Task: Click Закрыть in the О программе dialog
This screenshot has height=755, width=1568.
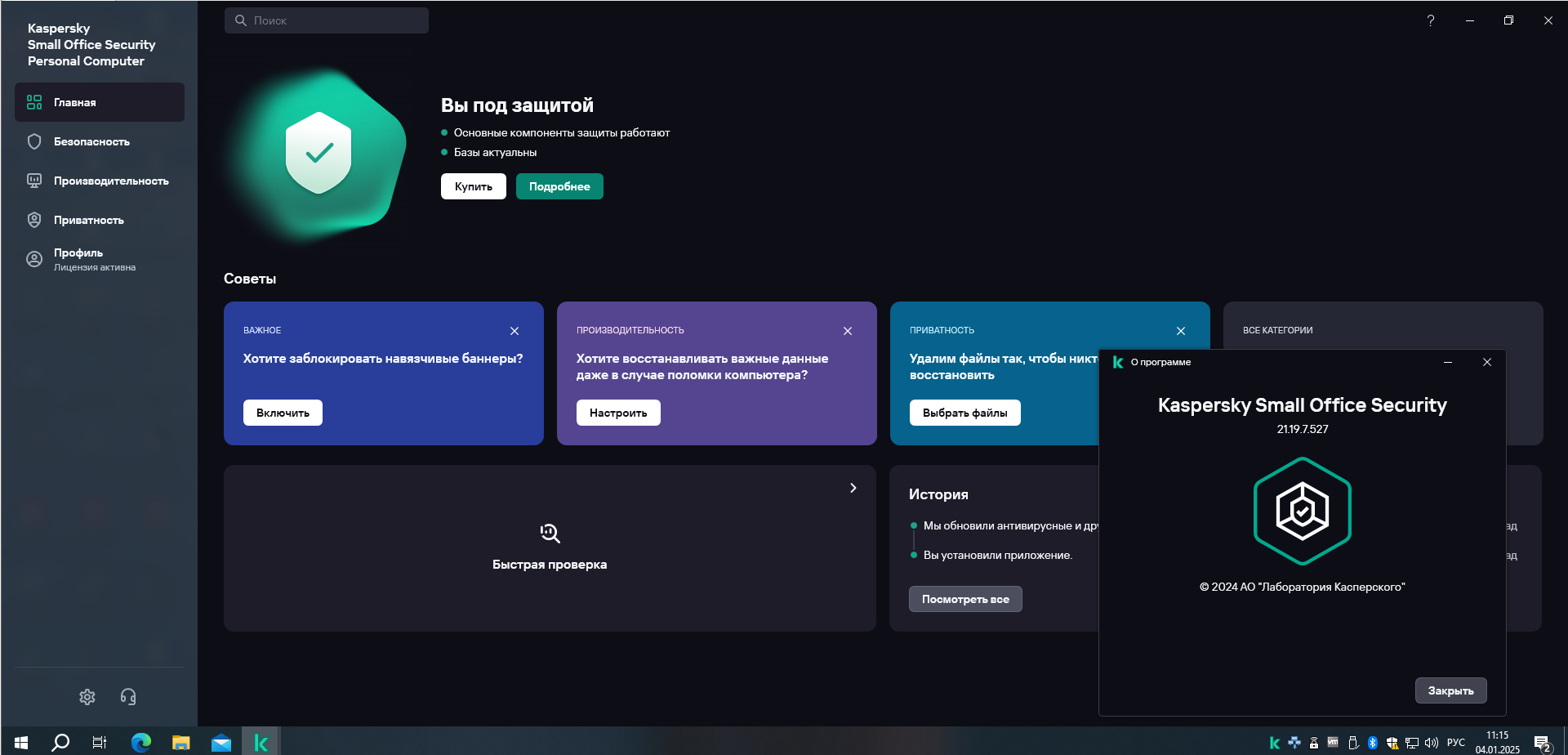Action: (x=1450, y=690)
